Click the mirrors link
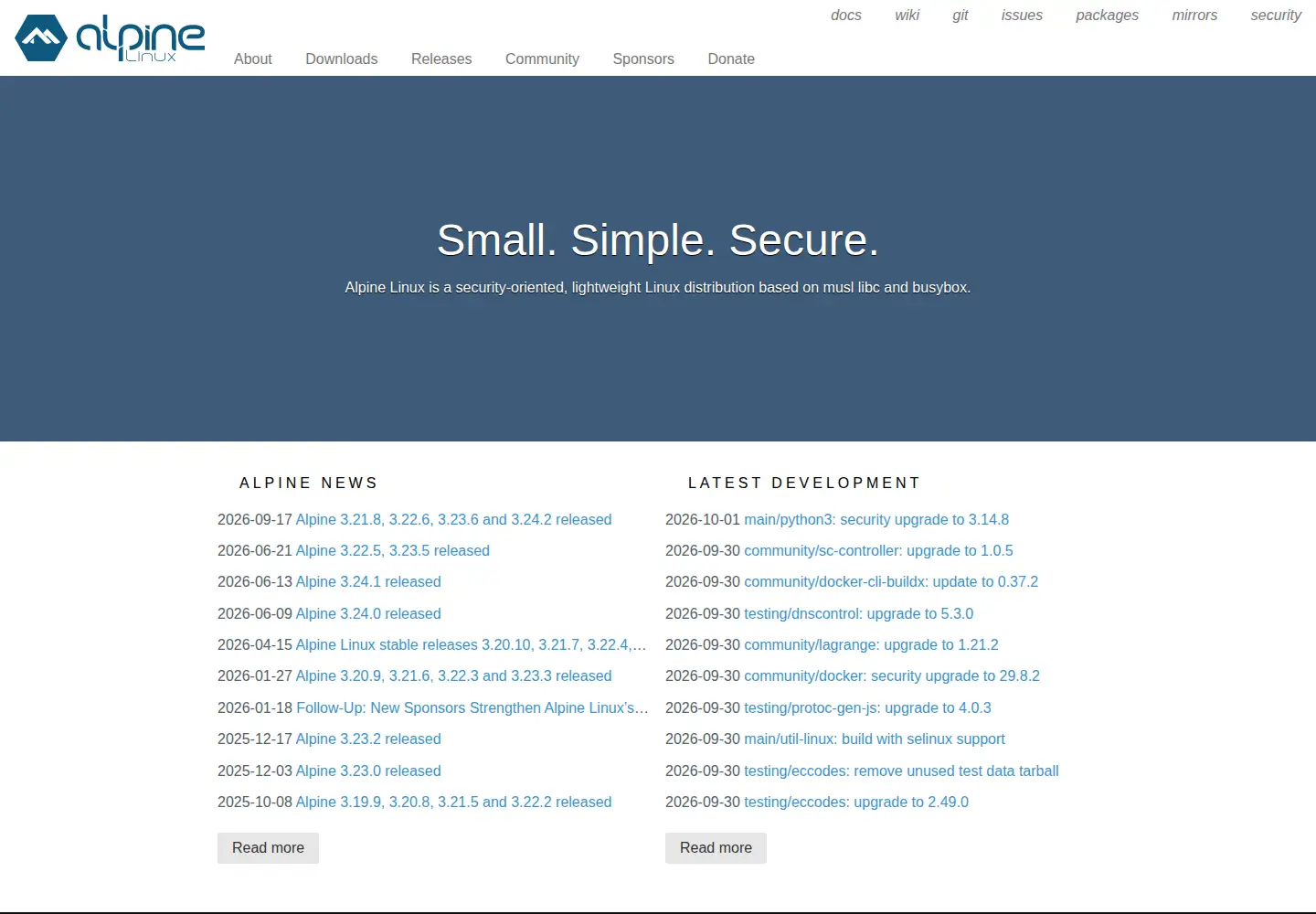 [x=1195, y=15]
